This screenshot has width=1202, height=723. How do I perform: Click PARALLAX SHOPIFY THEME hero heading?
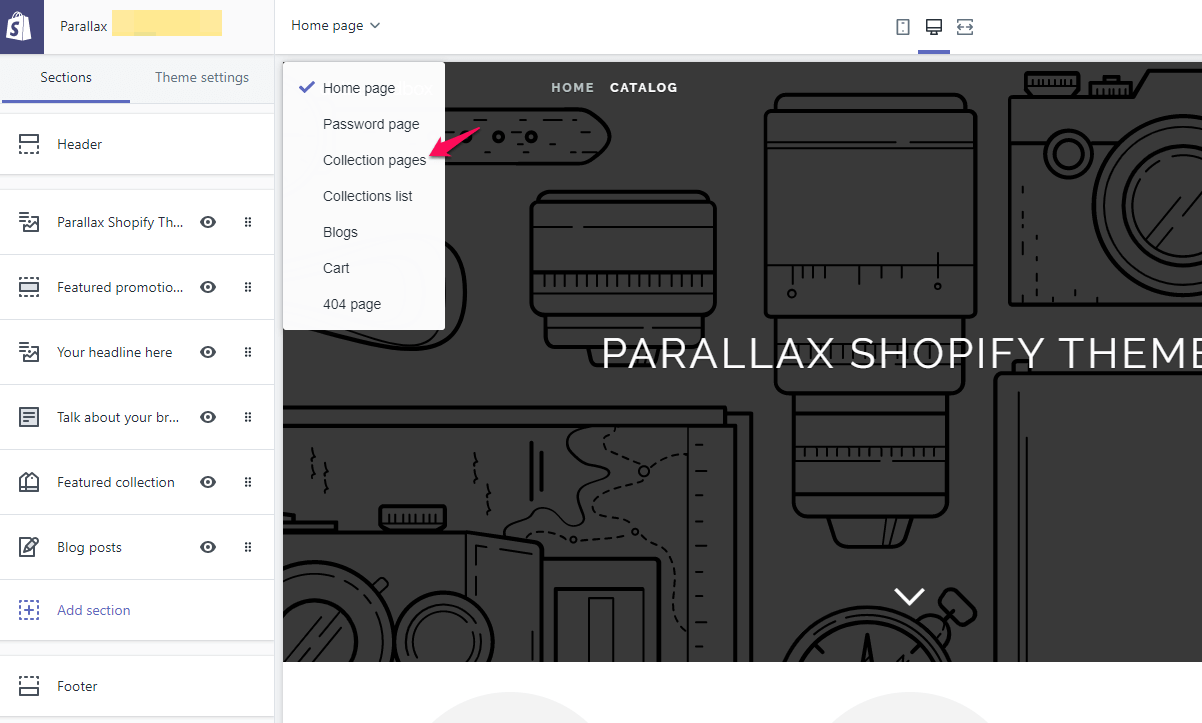click(901, 353)
